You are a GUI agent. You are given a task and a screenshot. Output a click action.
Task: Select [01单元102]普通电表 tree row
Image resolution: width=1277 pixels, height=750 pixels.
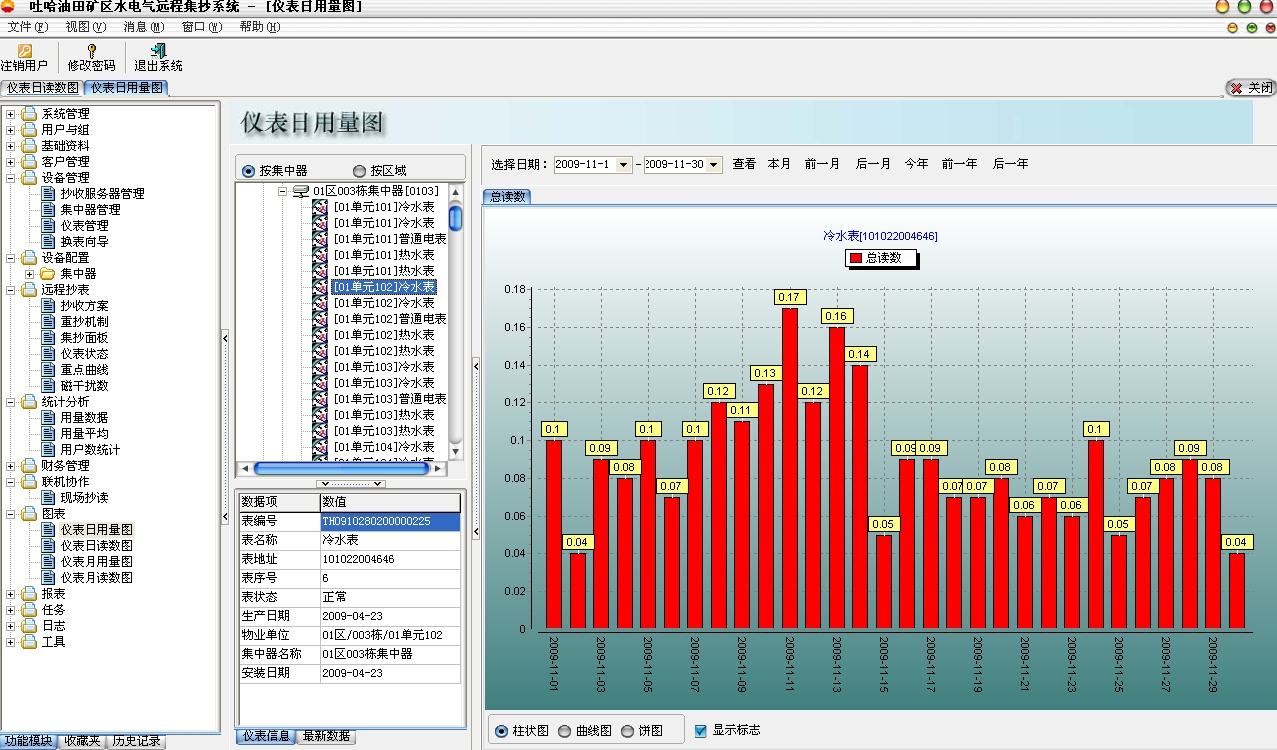pyautogui.click(x=389, y=319)
